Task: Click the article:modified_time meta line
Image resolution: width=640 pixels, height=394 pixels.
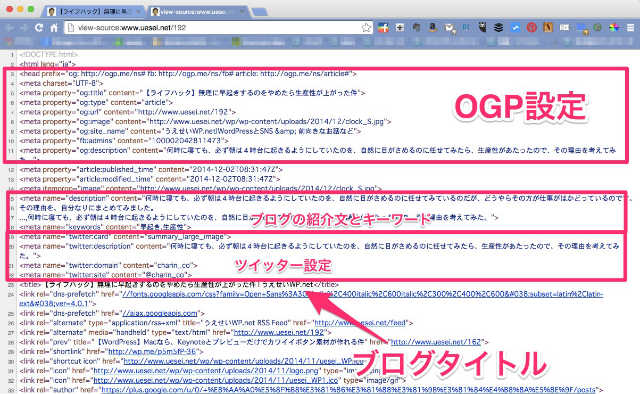Action: (x=150, y=179)
